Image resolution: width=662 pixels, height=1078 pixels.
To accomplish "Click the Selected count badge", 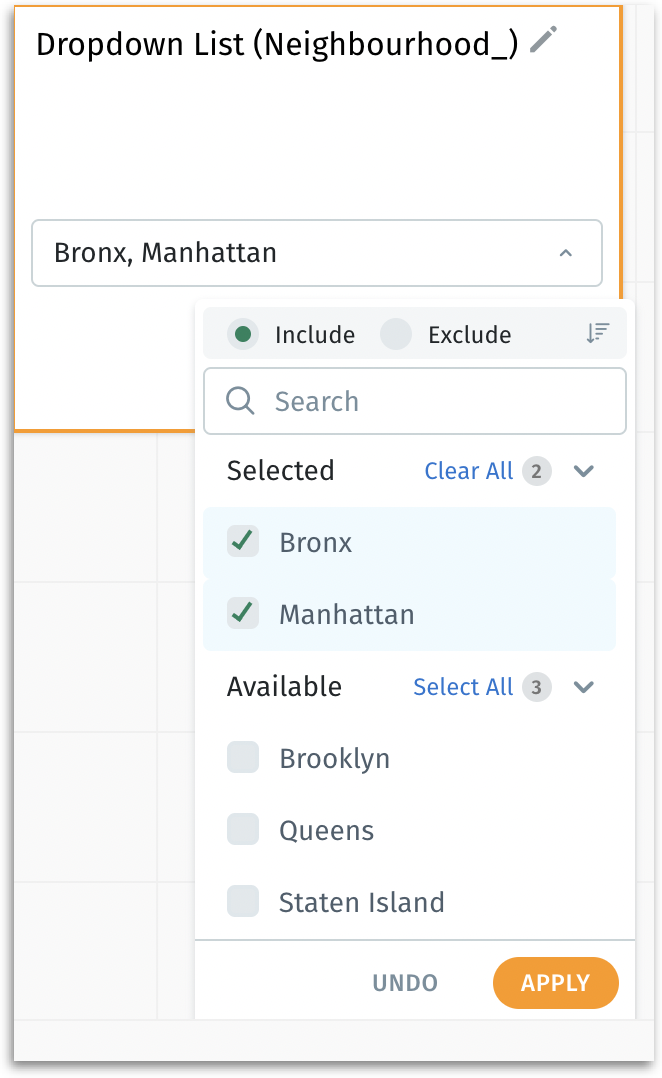I will point(536,471).
